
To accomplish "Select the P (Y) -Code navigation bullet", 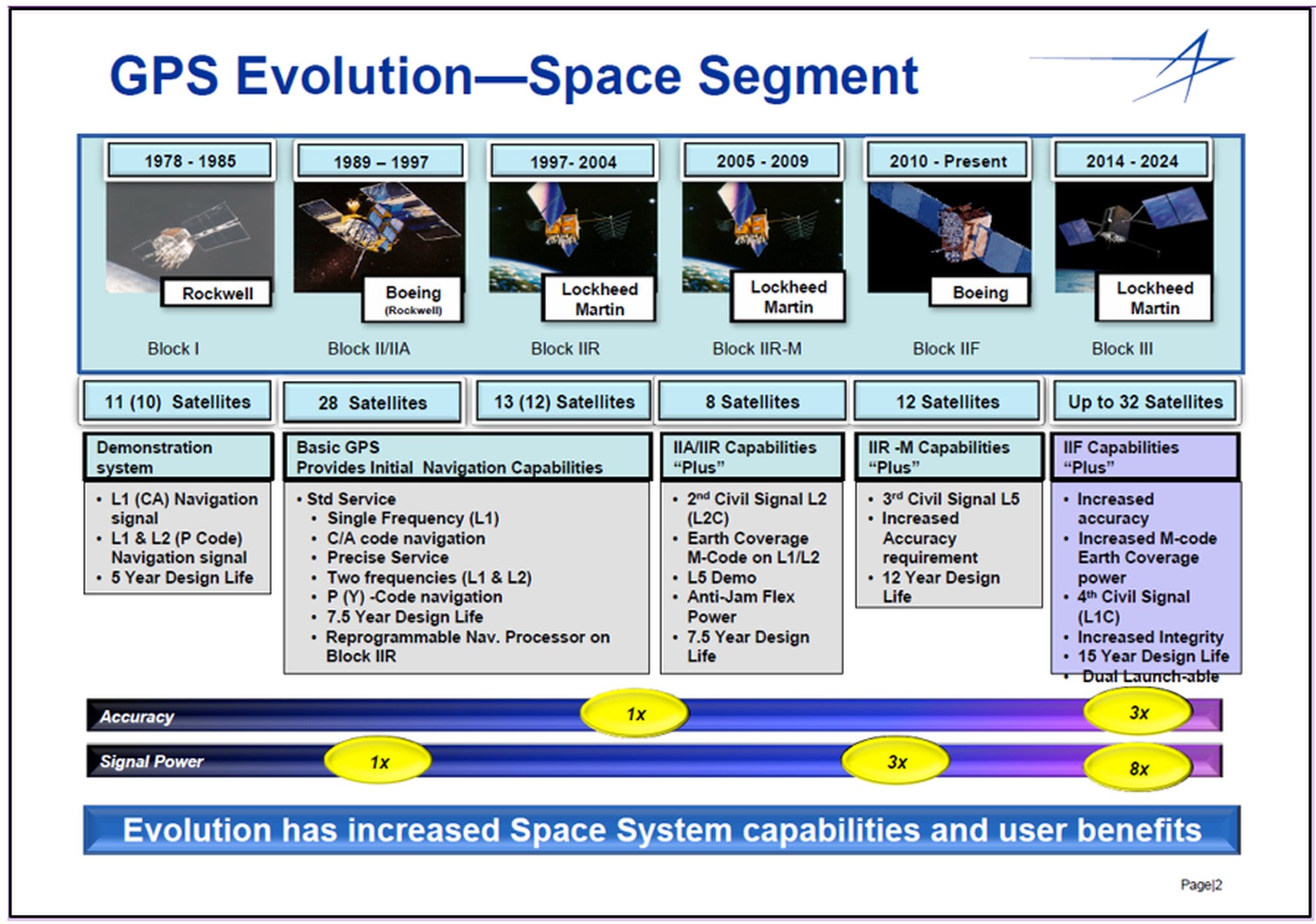I will (x=407, y=596).
